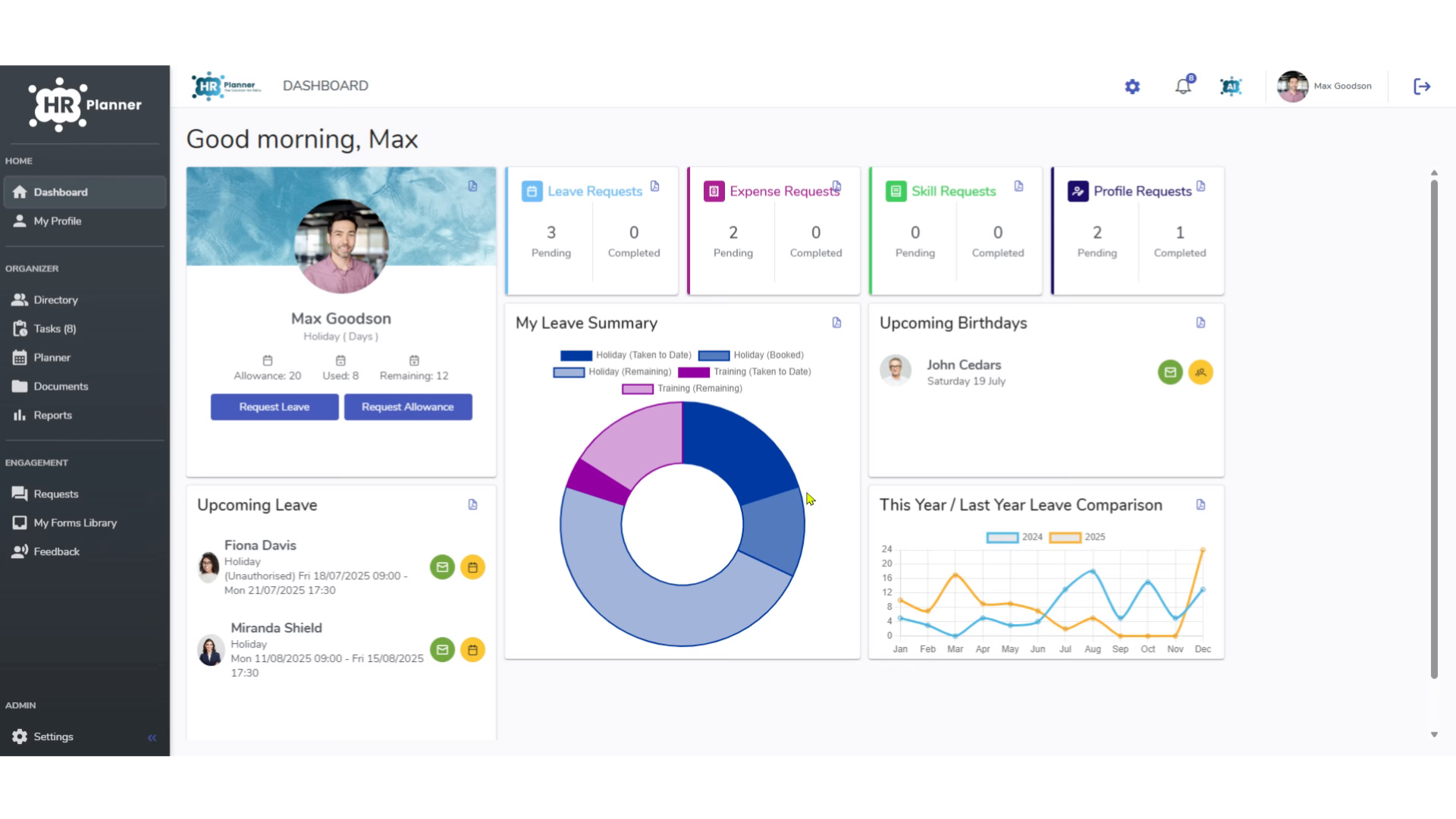Open the My Leave Summary document icon

pyautogui.click(x=836, y=323)
